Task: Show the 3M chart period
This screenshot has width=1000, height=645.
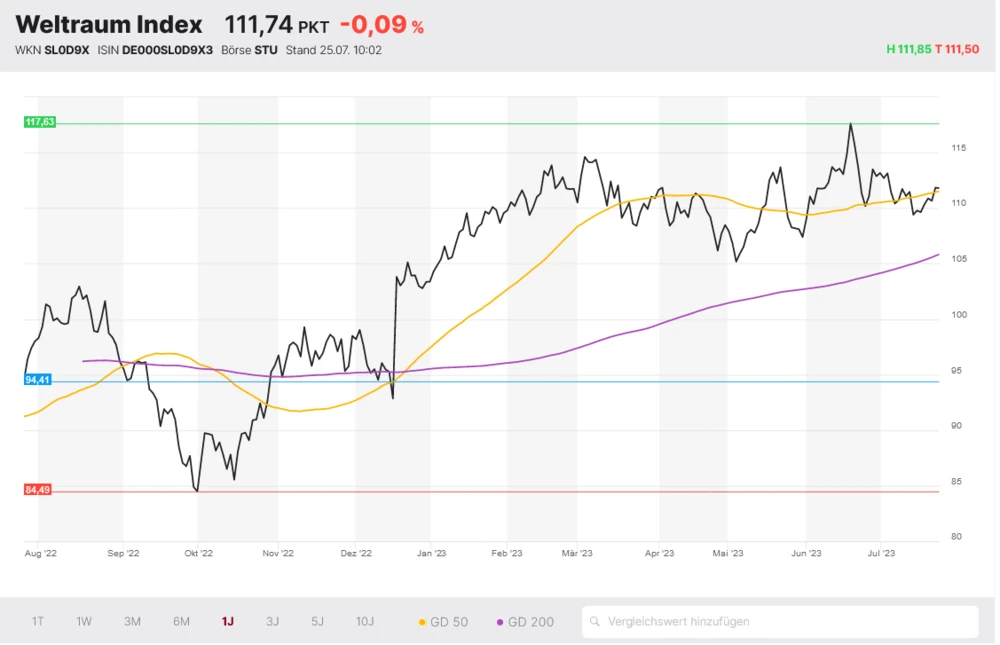Action: 132,622
